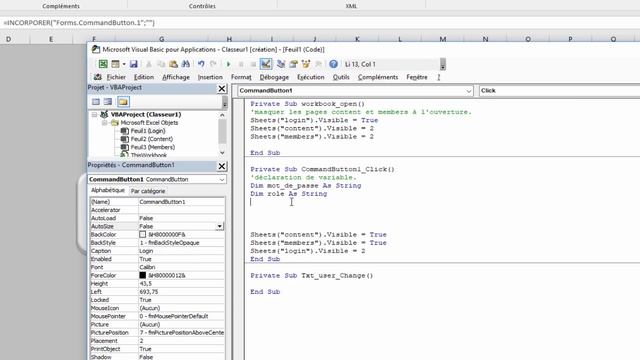640x360 pixels.
Task: Click the Reset stop icon
Action: pos(253,64)
